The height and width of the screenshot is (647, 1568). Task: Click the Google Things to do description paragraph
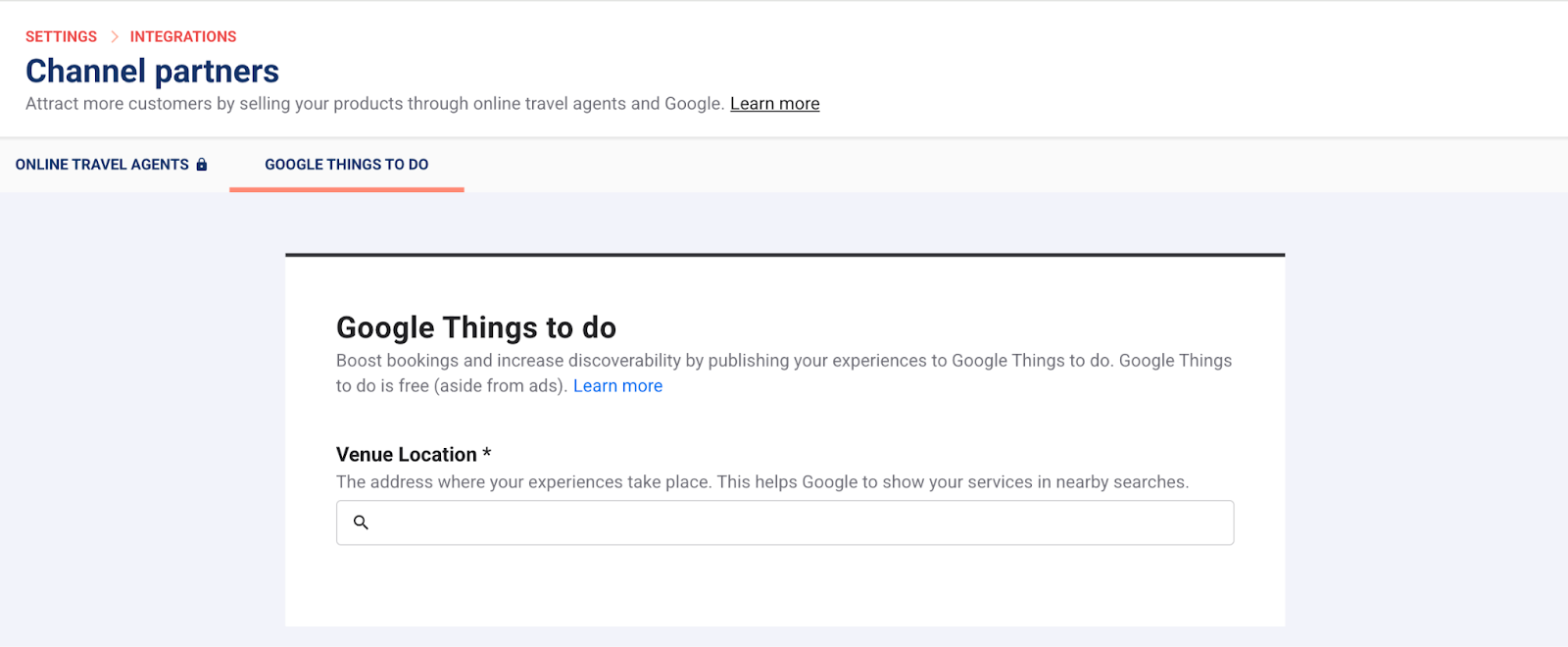783,361
